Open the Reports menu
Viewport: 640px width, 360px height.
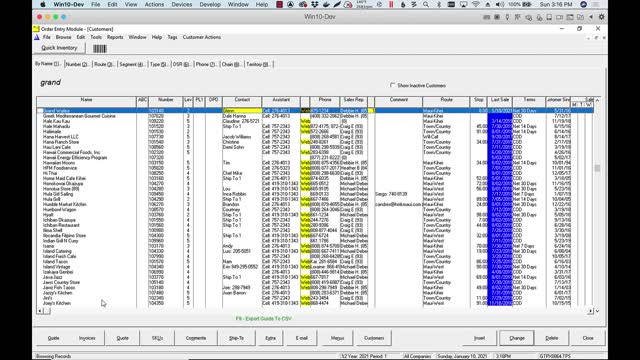pyautogui.click(x=115, y=37)
